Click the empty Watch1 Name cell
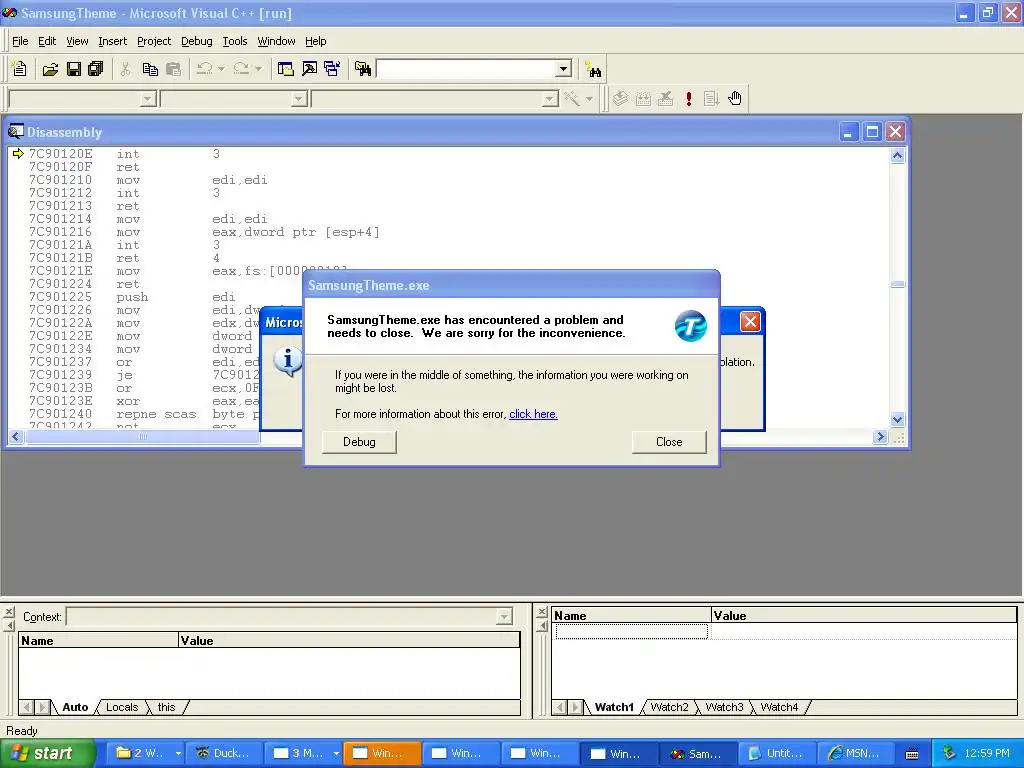The width and height of the screenshot is (1024, 768). click(x=631, y=631)
